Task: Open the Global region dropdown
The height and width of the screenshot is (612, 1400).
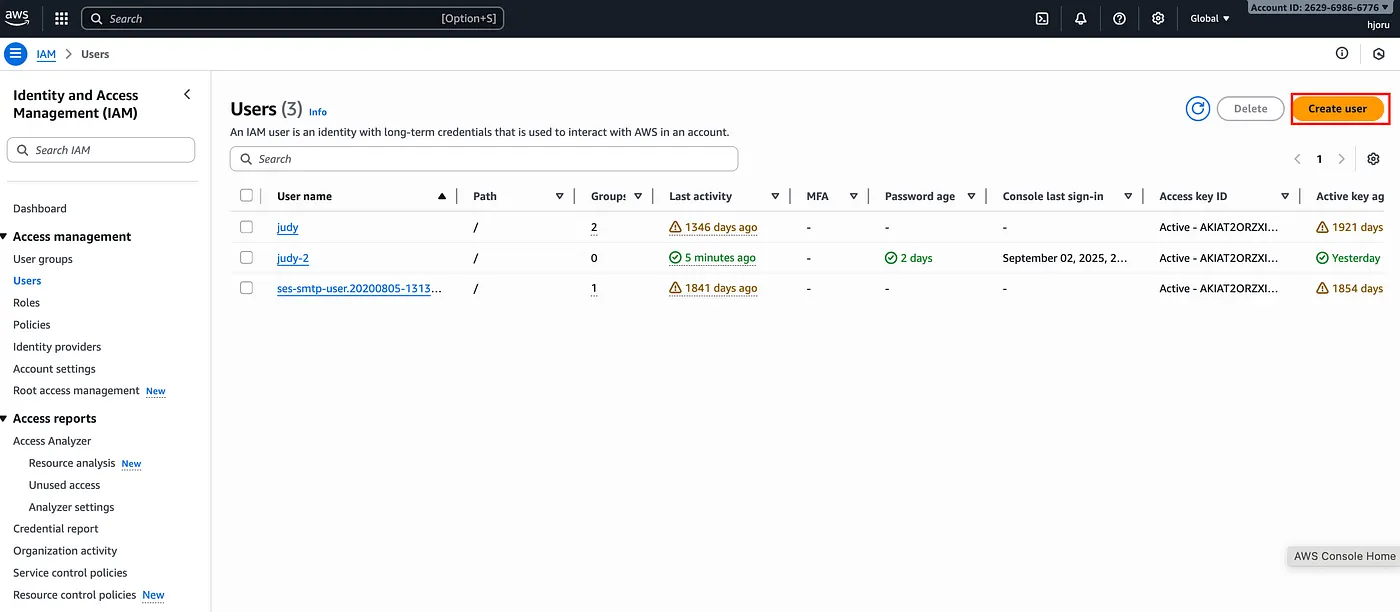Action: 1210,18
